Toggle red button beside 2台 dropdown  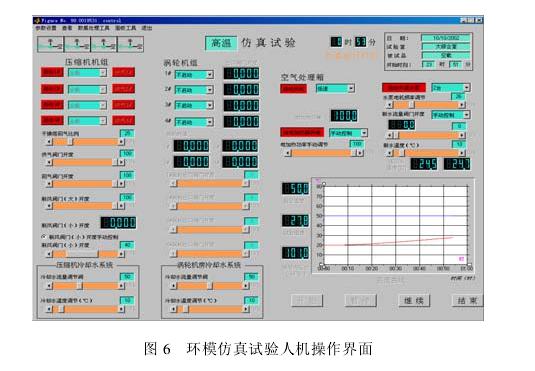tap(404, 87)
